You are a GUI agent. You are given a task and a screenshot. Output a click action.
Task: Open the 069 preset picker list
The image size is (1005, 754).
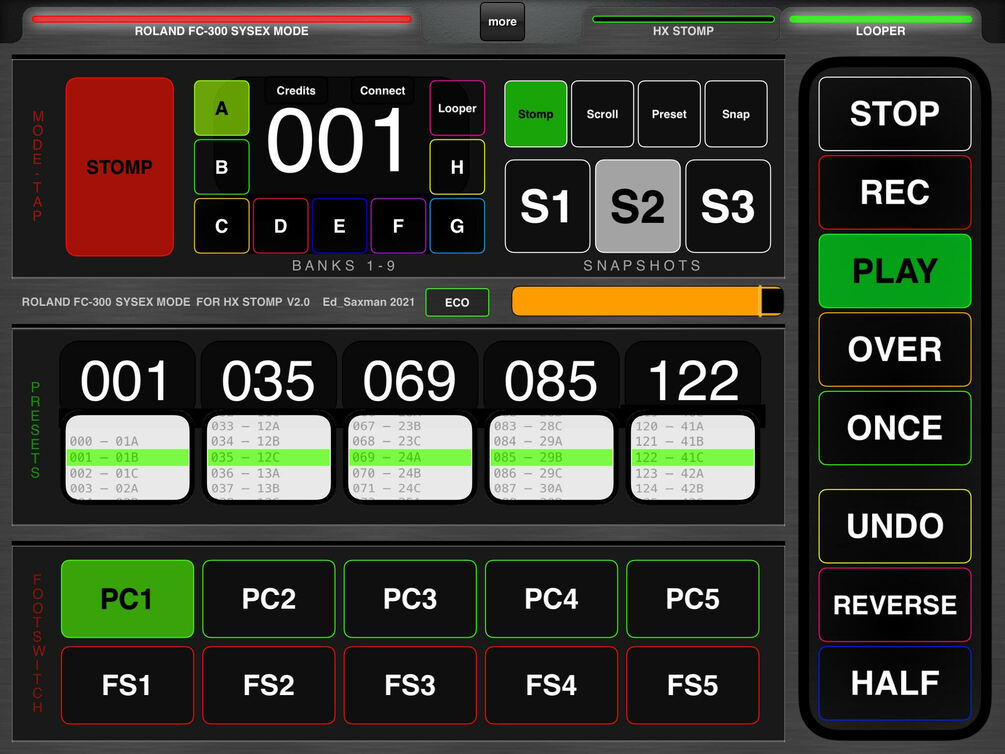(410, 457)
